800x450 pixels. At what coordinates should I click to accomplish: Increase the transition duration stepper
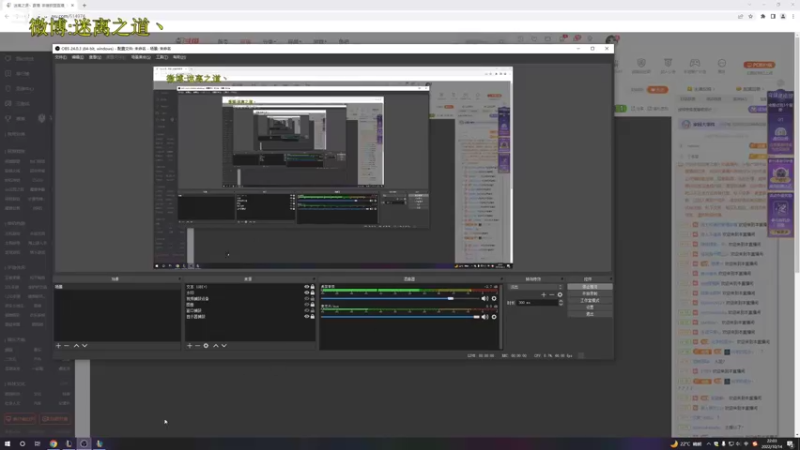[561, 301]
